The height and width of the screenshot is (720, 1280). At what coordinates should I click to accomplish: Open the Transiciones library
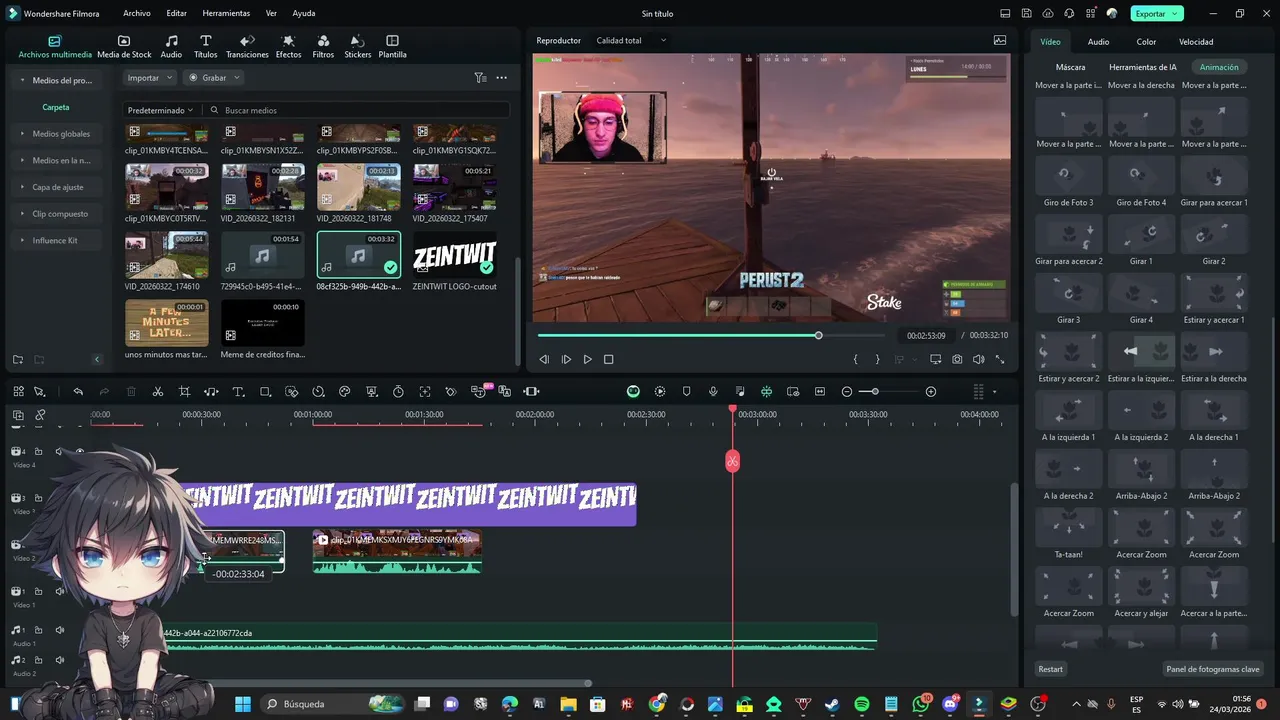pyautogui.click(x=247, y=46)
